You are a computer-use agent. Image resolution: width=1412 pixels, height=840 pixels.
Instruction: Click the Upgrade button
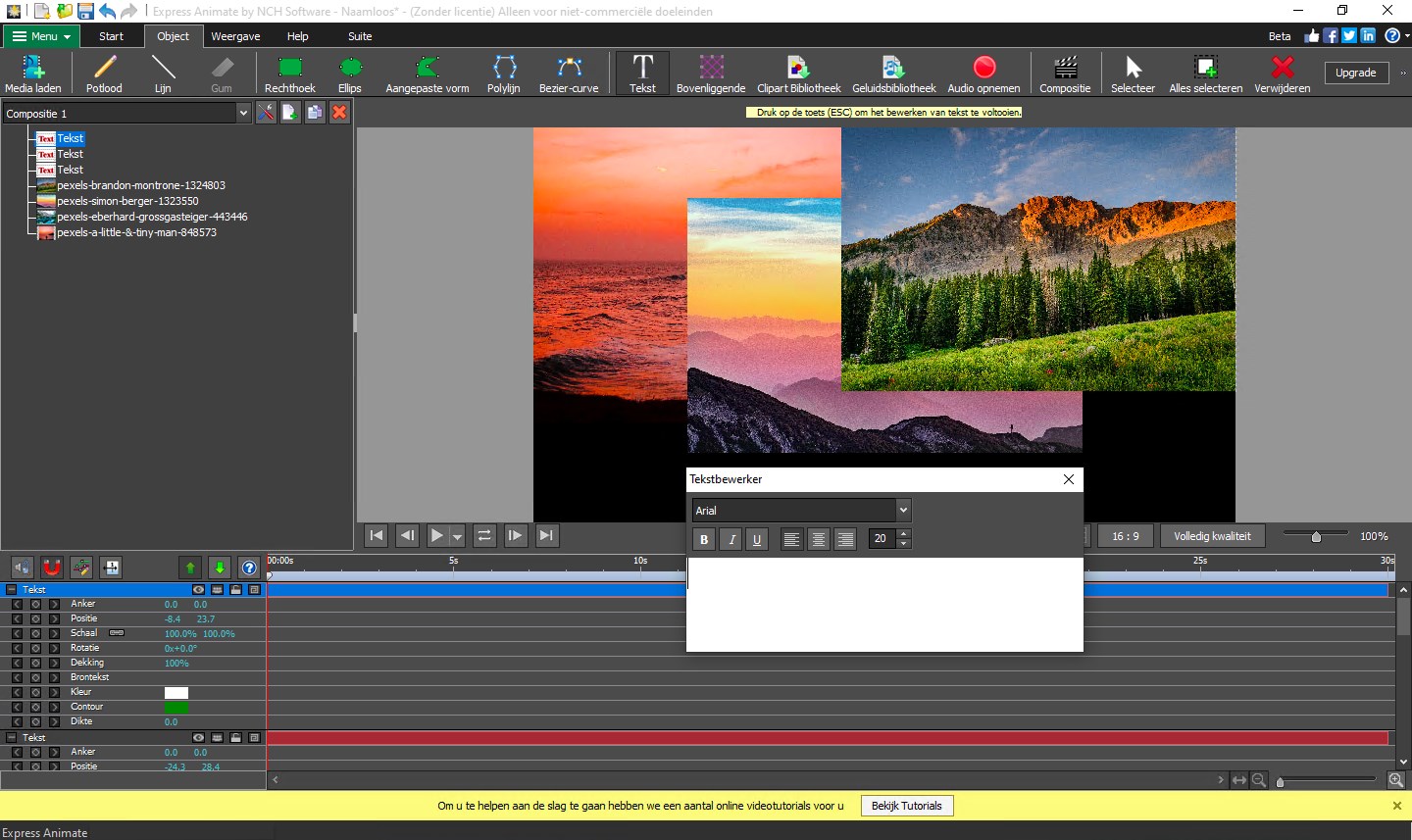(x=1355, y=73)
